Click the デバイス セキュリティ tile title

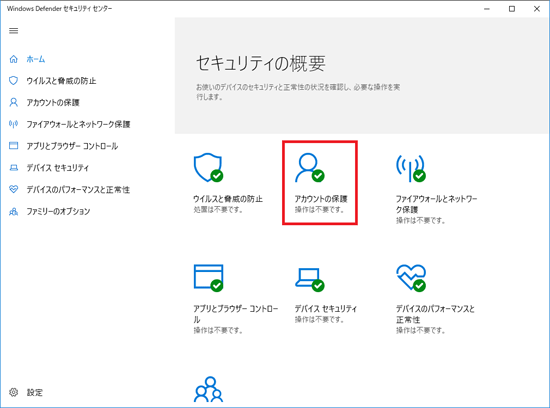tap(326, 309)
